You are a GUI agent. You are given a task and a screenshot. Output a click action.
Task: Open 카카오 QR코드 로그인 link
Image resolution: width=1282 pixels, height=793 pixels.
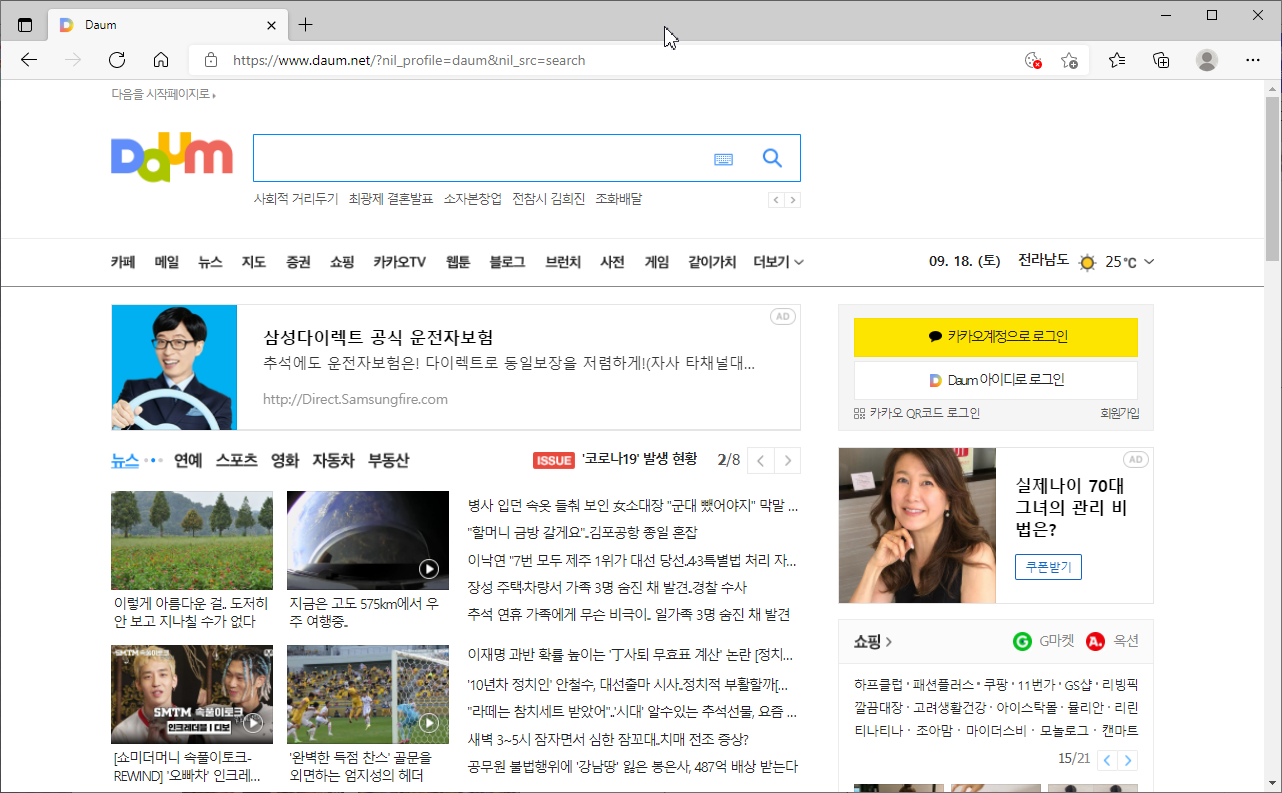pos(917,413)
